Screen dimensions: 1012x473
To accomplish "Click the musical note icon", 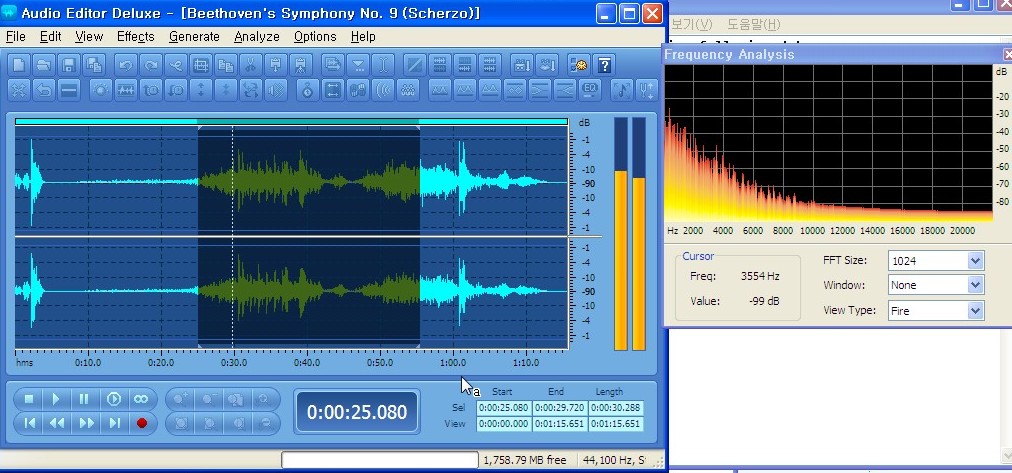I will click(622, 90).
